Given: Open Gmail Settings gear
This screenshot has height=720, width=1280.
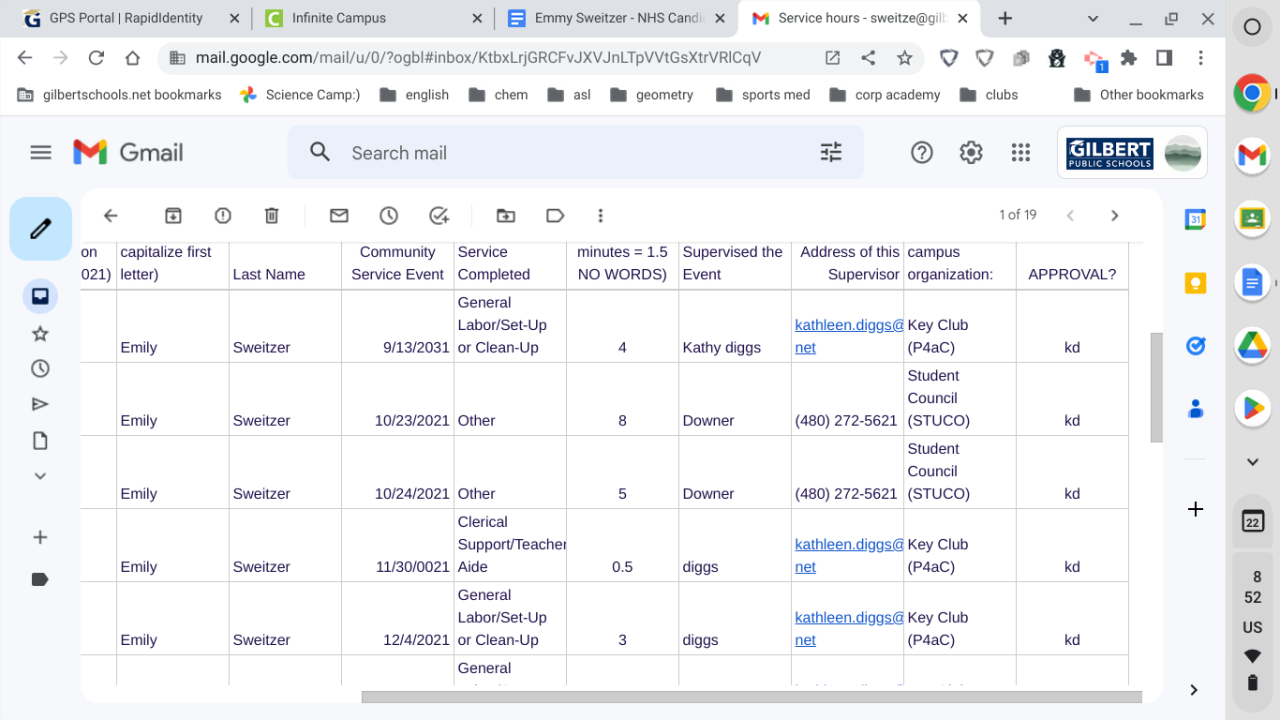Looking at the screenshot, I should click(971, 152).
